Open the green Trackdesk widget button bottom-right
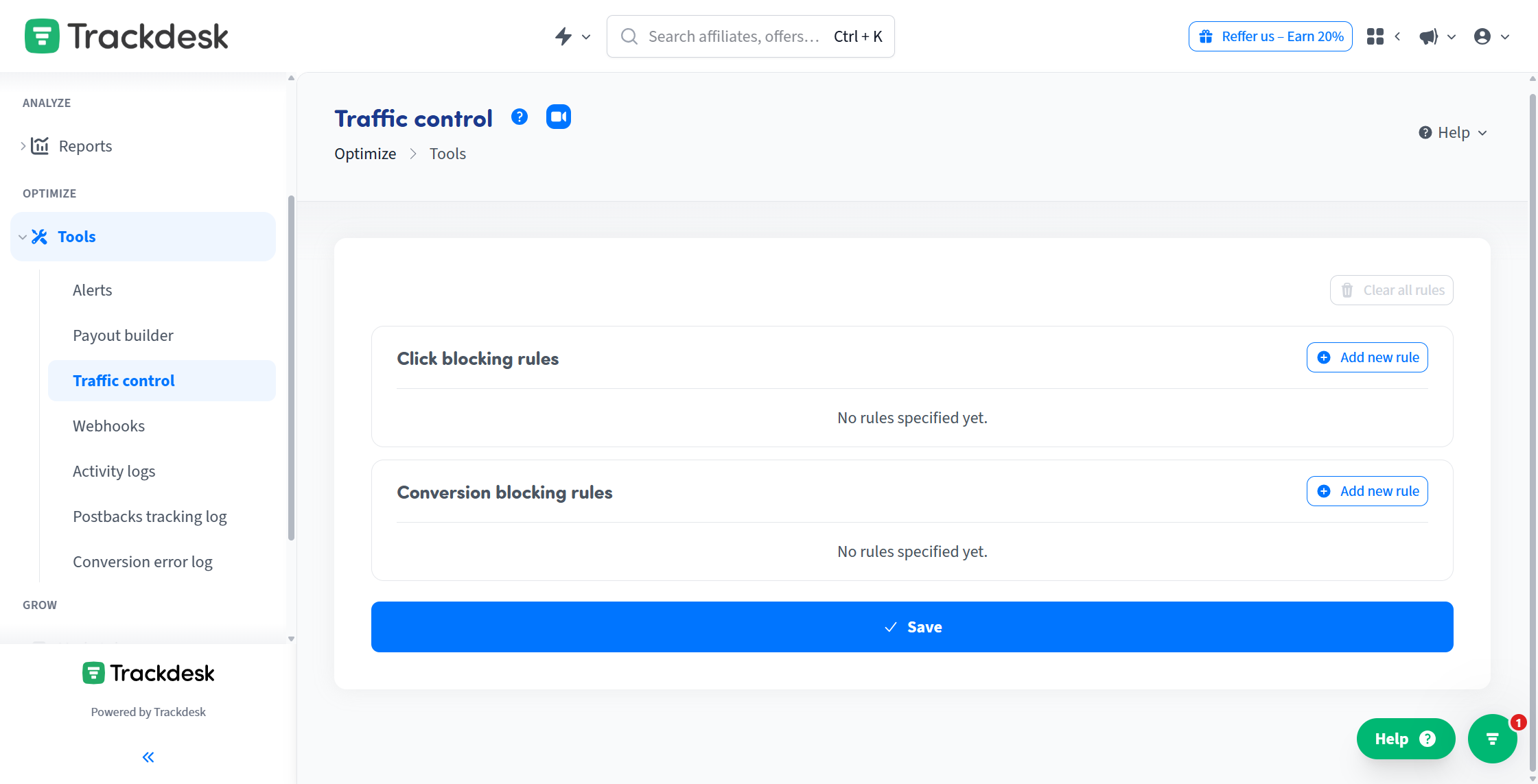 coord(1492,738)
